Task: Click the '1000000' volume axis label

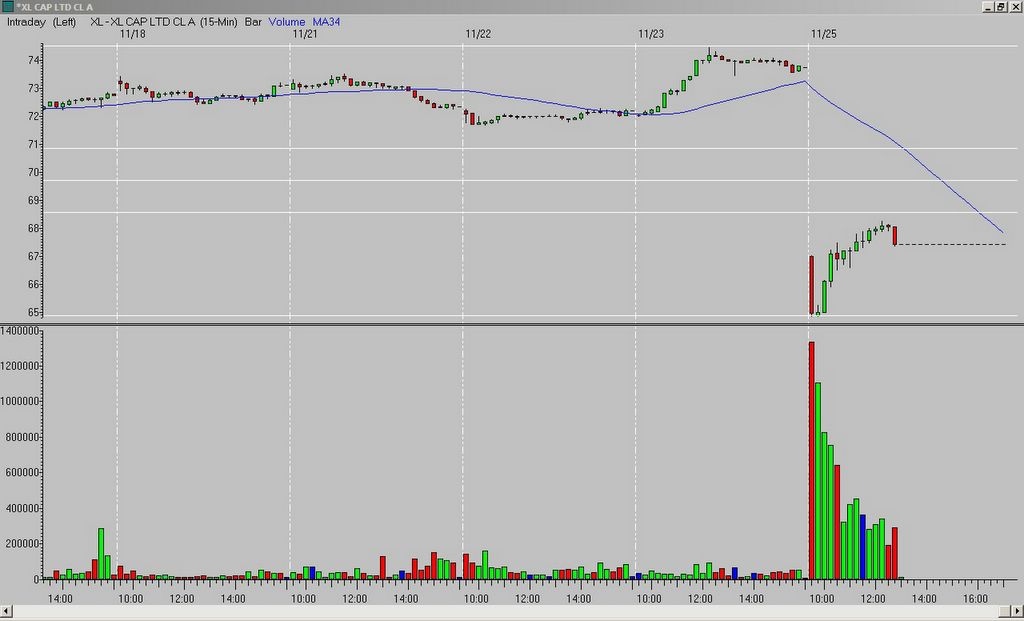Action: pyautogui.click(x=20, y=402)
